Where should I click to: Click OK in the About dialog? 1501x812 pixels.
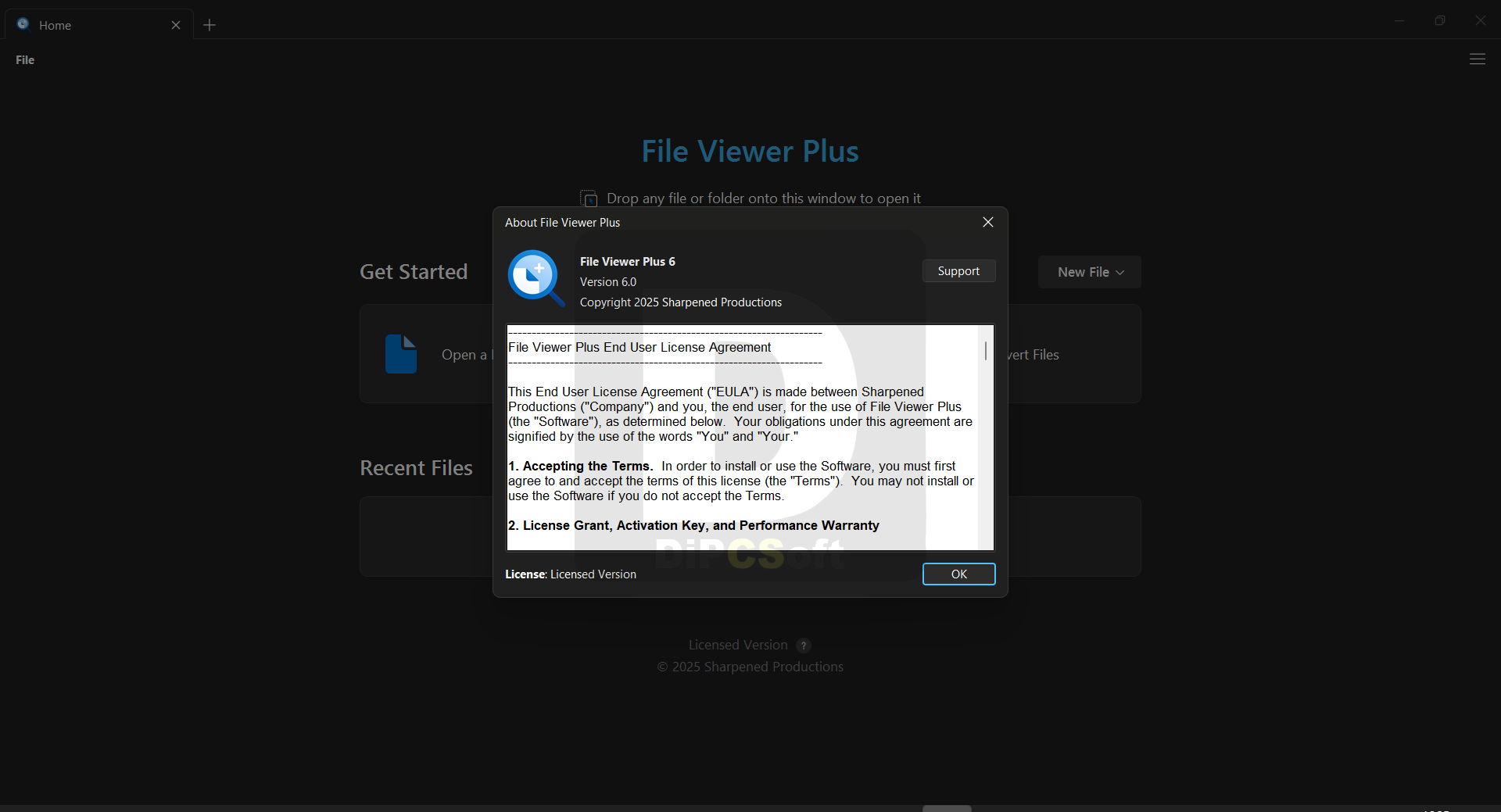pyautogui.click(x=958, y=574)
